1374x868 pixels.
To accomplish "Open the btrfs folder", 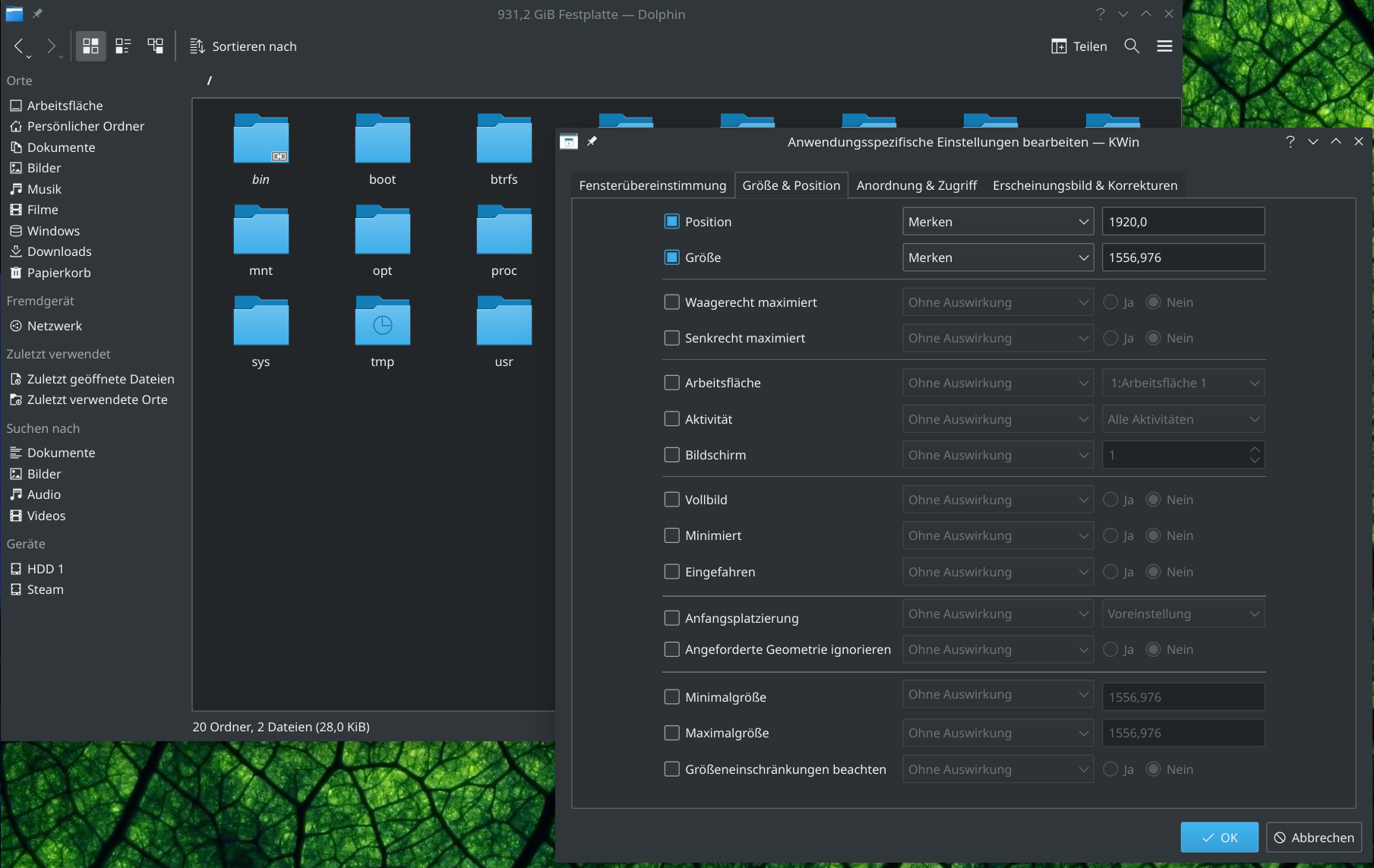I will click(x=504, y=150).
